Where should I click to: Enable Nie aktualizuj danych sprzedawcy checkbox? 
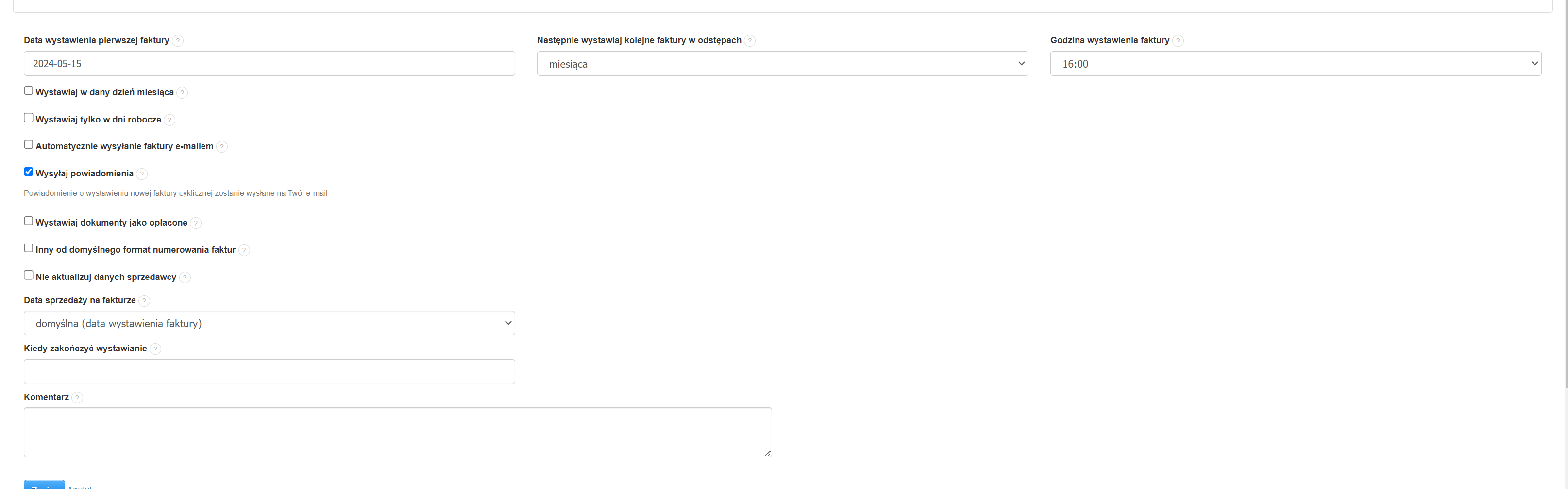29,275
